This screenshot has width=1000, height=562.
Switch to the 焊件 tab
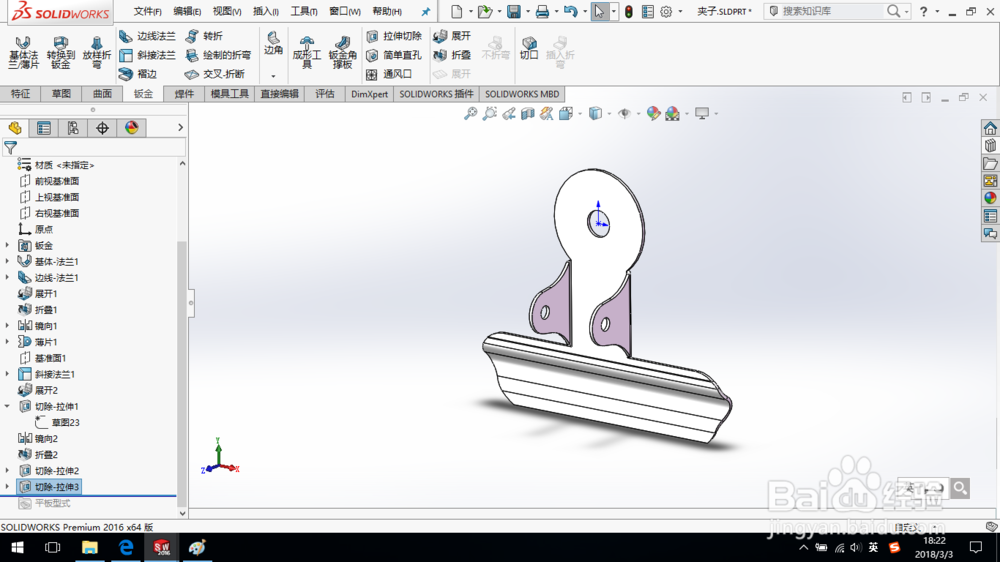pyautogui.click(x=184, y=94)
